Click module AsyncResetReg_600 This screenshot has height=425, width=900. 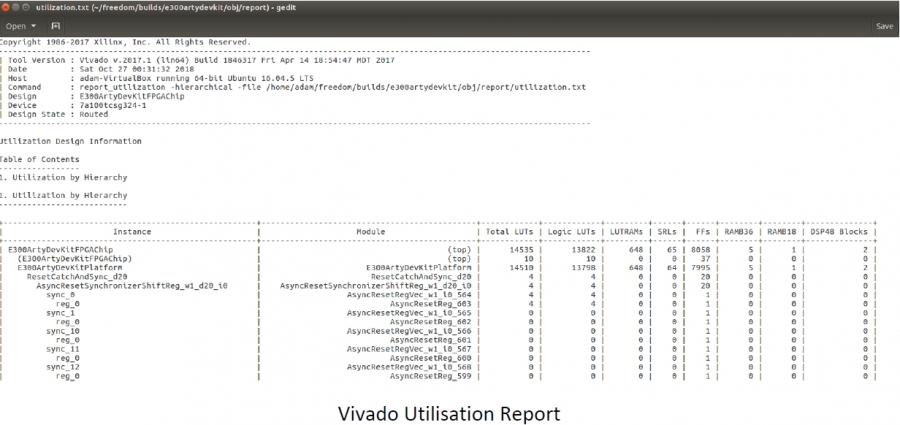pos(431,358)
